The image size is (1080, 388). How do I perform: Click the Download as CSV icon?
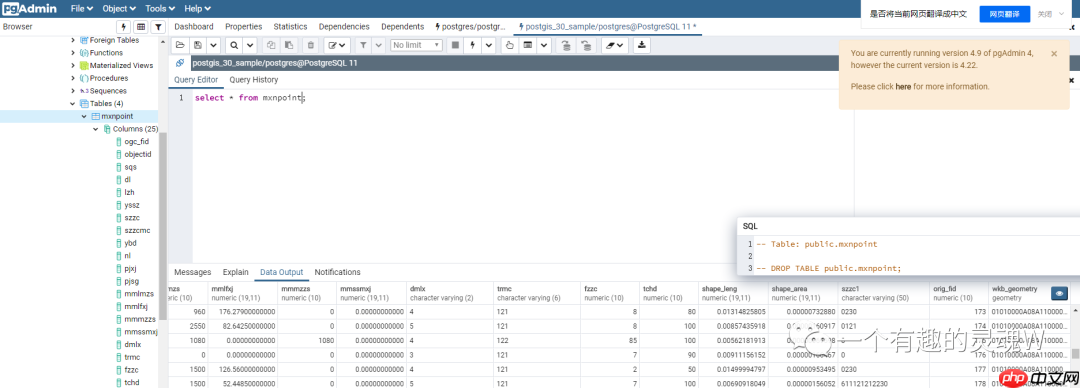click(x=642, y=45)
